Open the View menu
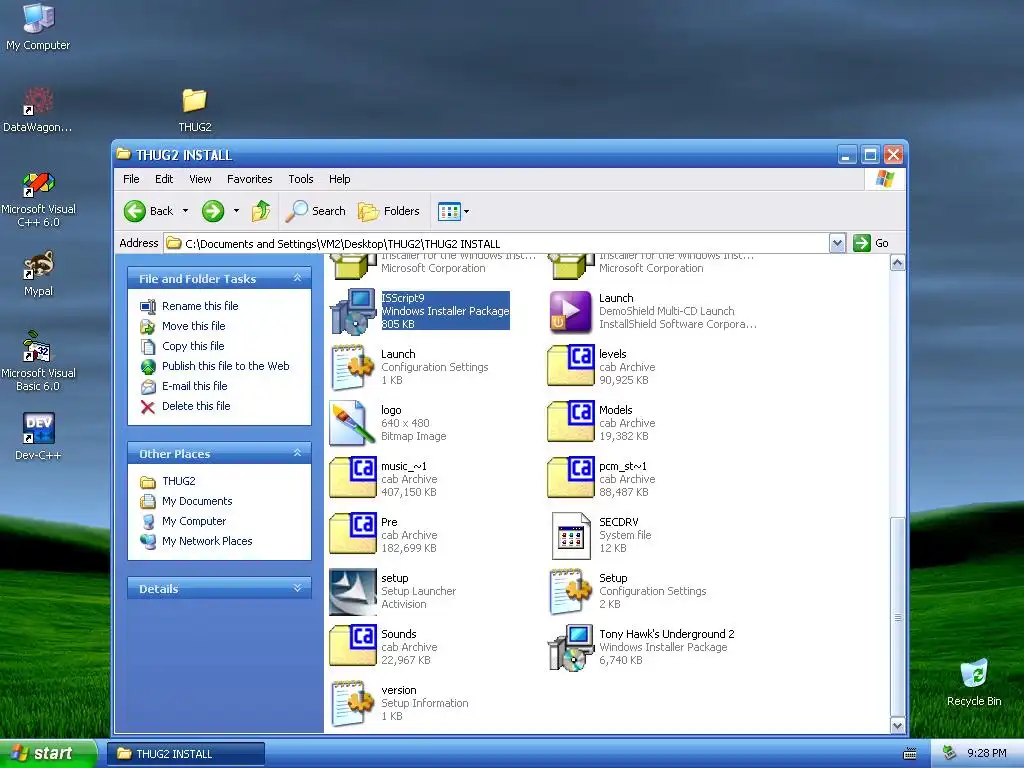Image resolution: width=1024 pixels, height=768 pixels. pos(200,179)
